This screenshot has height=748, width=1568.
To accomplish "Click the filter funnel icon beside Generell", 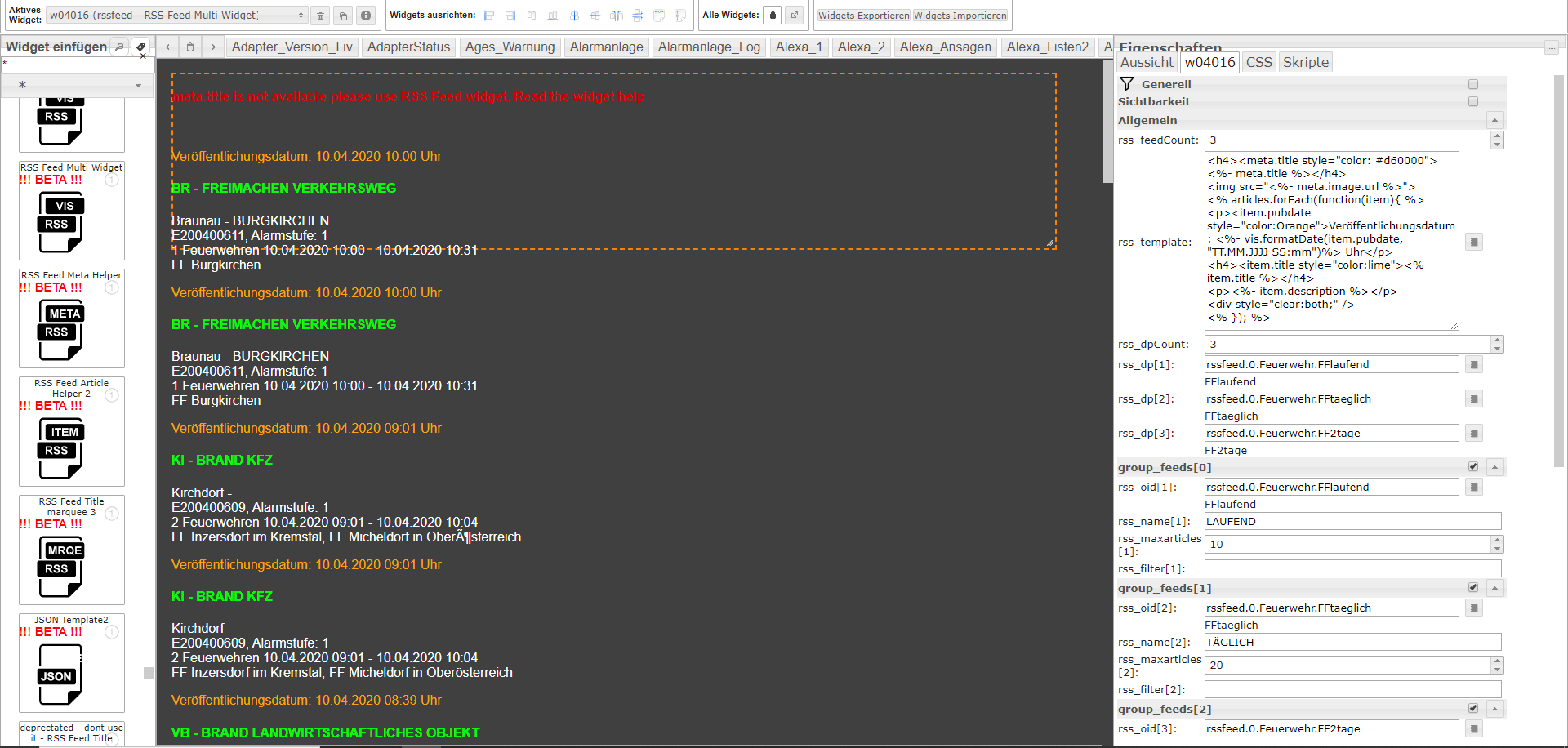I will (x=1127, y=84).
